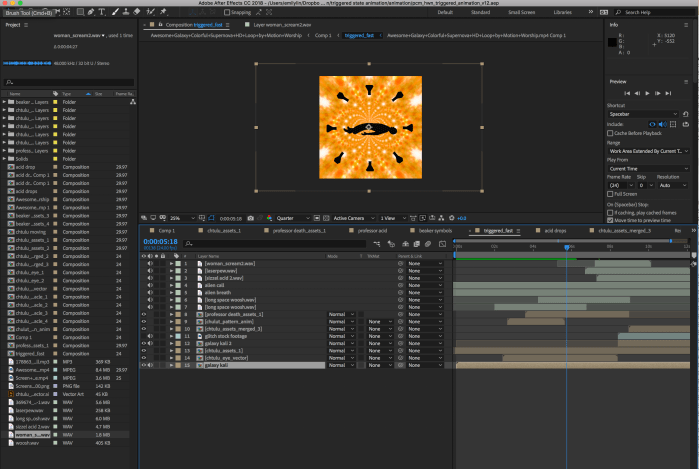The width and height of the screenshot is (699, 469).
Task: Select the Pen tool
Action: [x=91, y=12]
